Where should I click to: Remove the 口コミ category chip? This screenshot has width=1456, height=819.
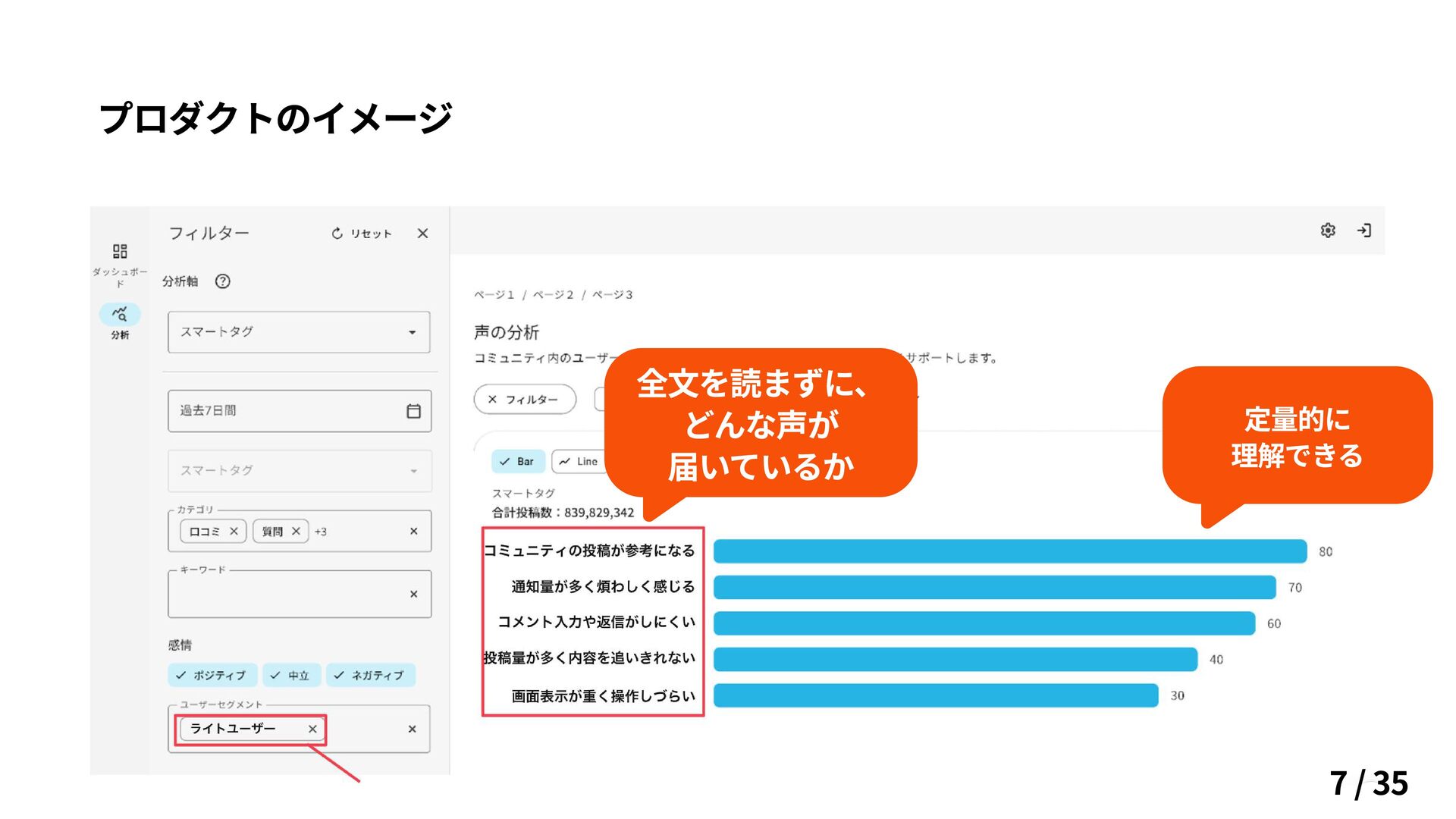point(234,532)
